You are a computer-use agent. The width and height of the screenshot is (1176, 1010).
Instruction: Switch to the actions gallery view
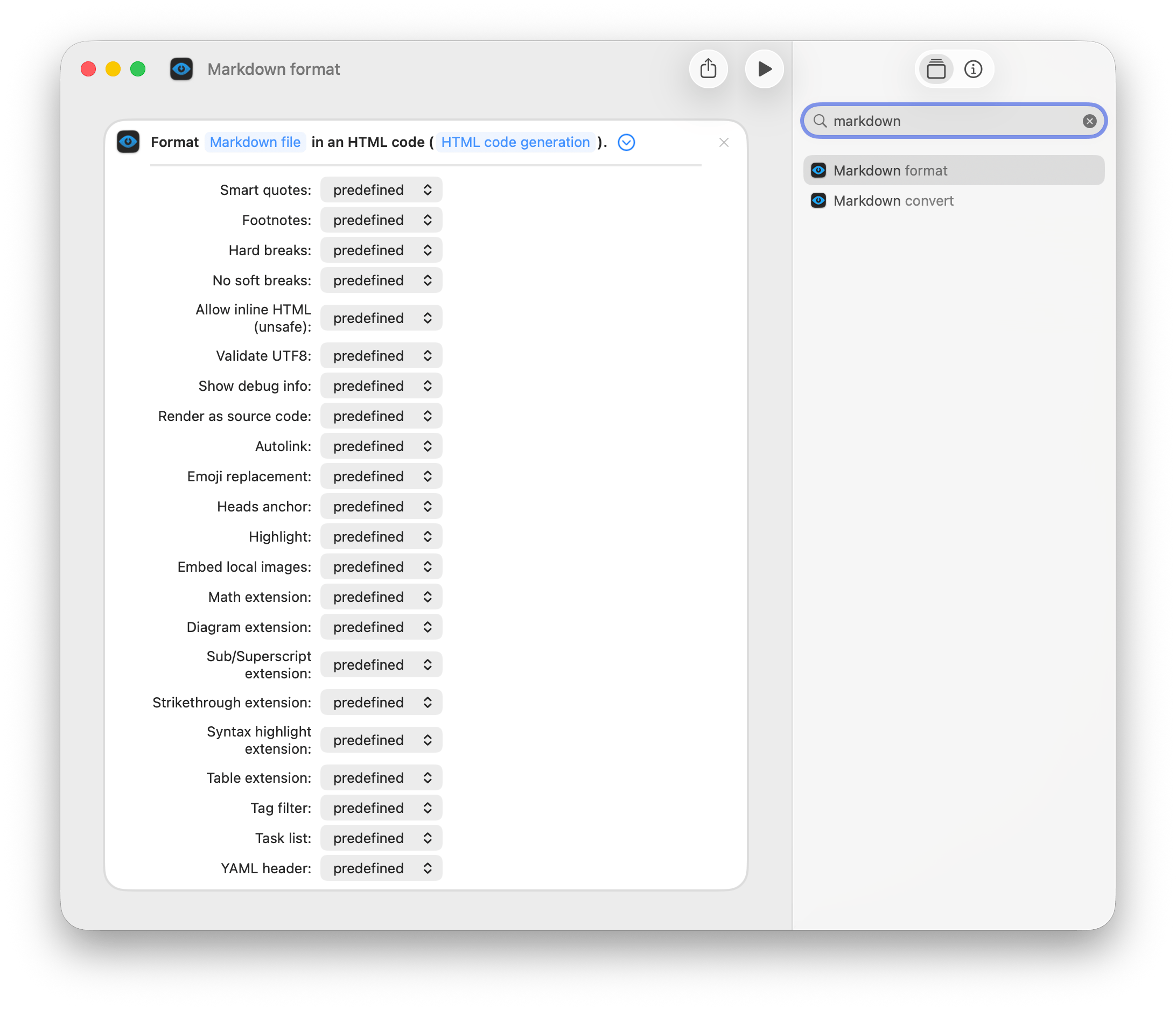(x=935, y=69)
